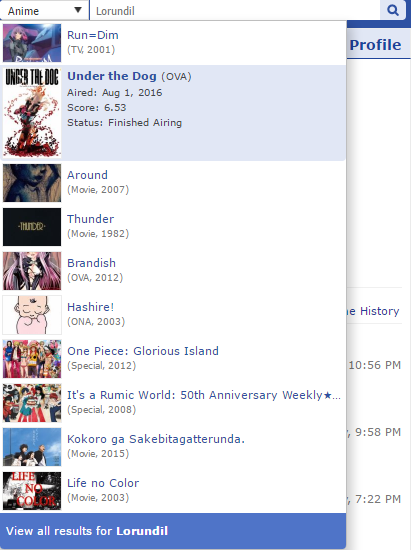The image size is (417, 550).
Task: Open the Thunder movie result title
Action: coord(90,219)
